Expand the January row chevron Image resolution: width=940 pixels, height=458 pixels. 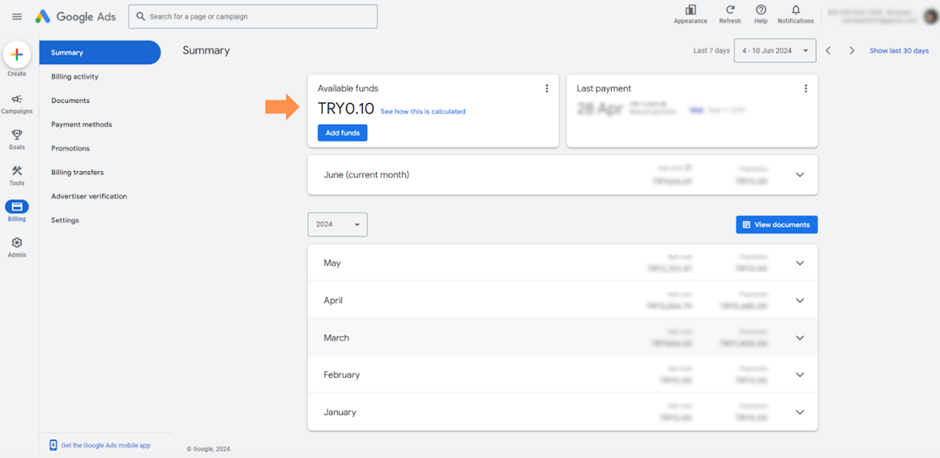[x=800, y=412]
